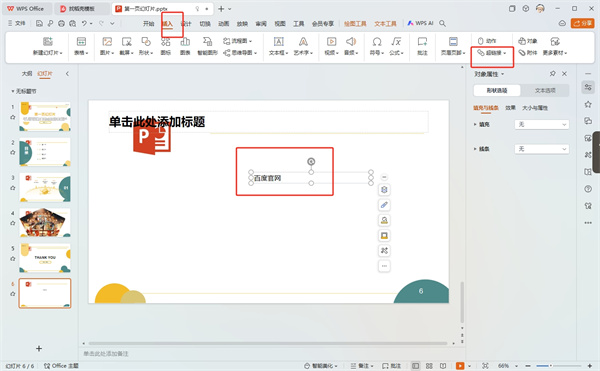Click the Word Art (艺术字) icon
This screenshot has width=600, height=371.
coord(303,41)
